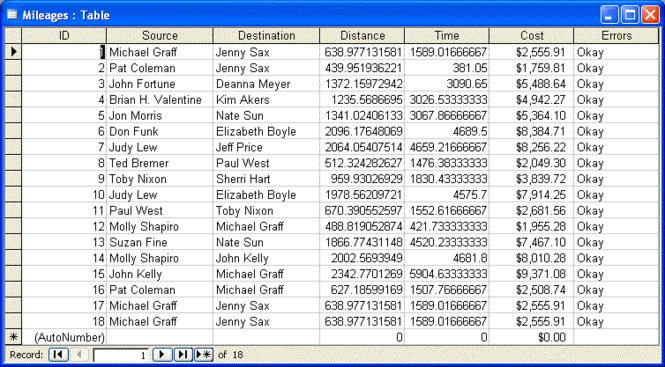The width and height of the screenshot is (665, 367).
Task: Click cost value $7,467.10
Action: [531, 242]
